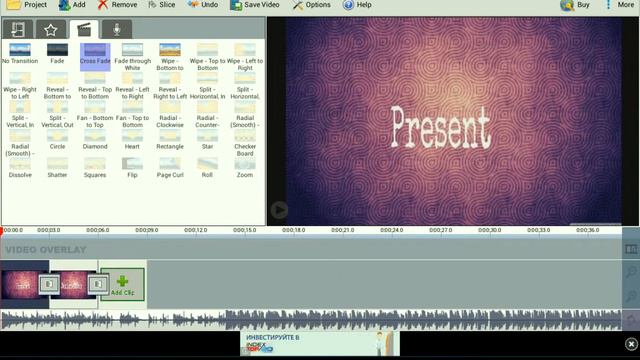The image size is (640, 360).
Task: Select the Fade transition
Action: point(57,54)
